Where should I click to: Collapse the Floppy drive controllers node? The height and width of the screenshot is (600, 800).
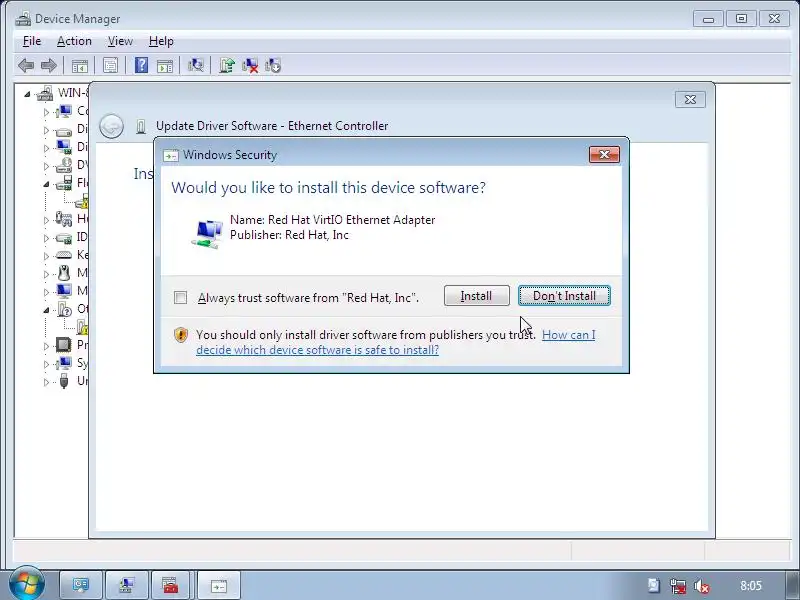(46, 184)
